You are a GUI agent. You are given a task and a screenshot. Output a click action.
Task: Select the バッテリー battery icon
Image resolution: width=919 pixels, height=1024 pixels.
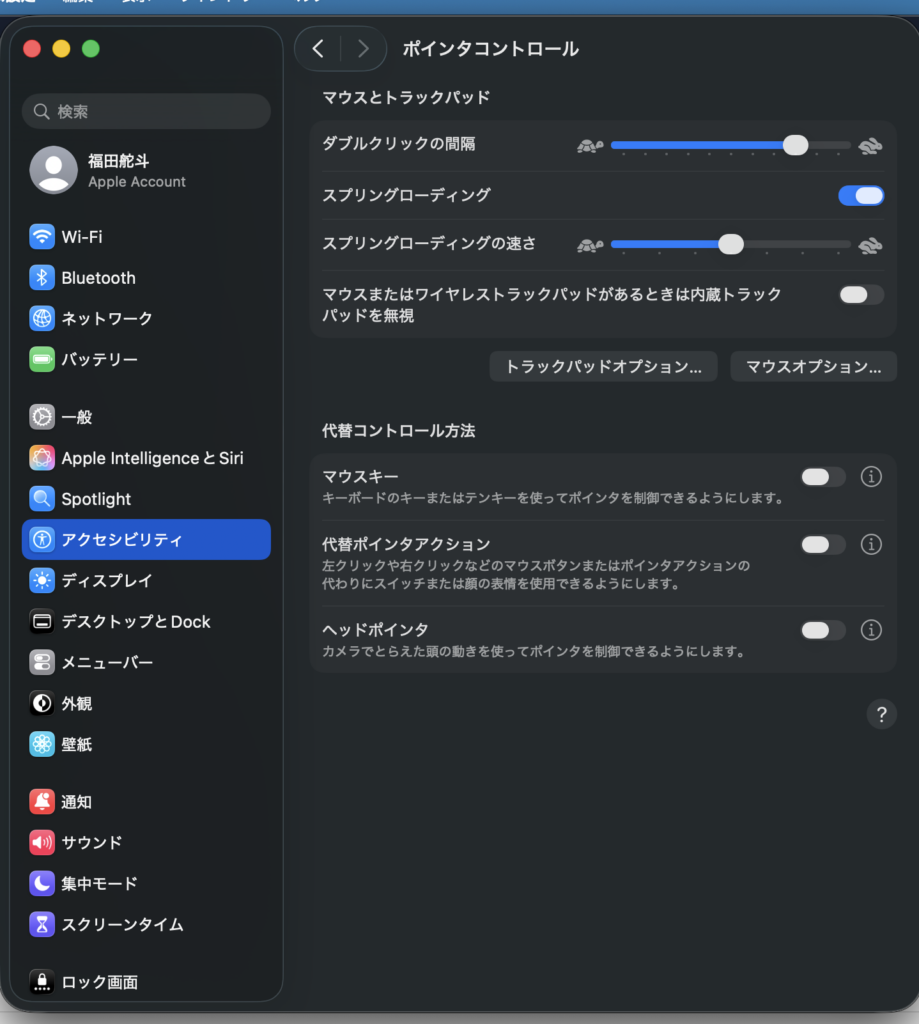click(42, 359)
